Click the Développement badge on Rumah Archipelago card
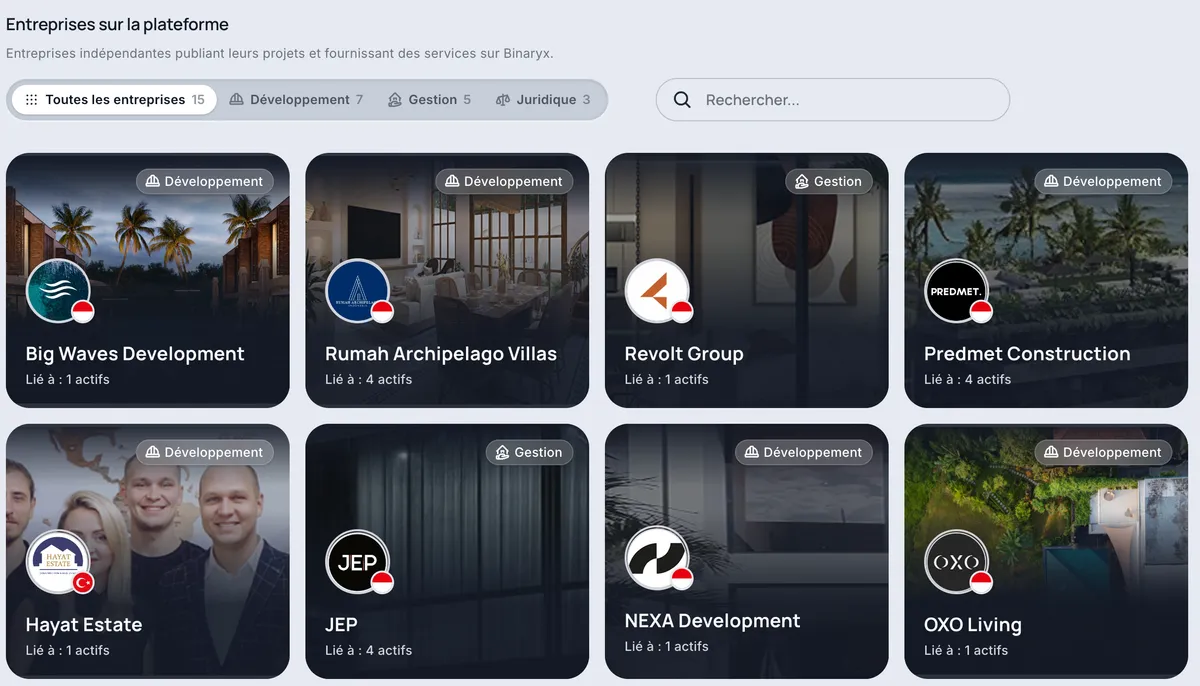 (x=504, y=181)
